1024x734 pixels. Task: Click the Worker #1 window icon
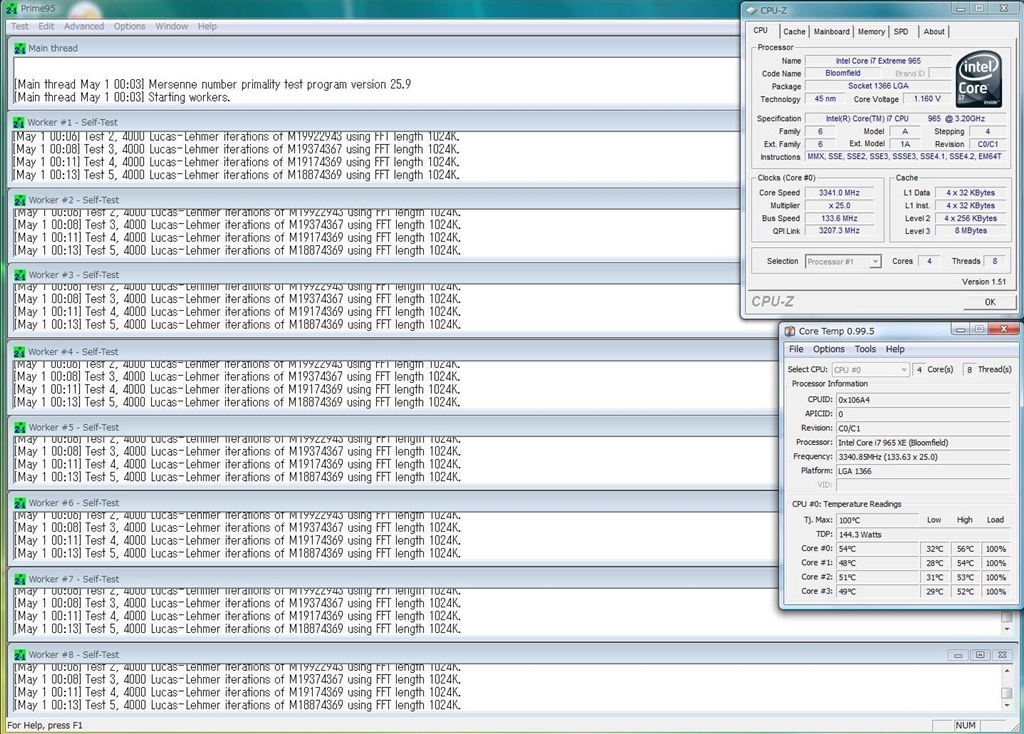pos(19,122)
